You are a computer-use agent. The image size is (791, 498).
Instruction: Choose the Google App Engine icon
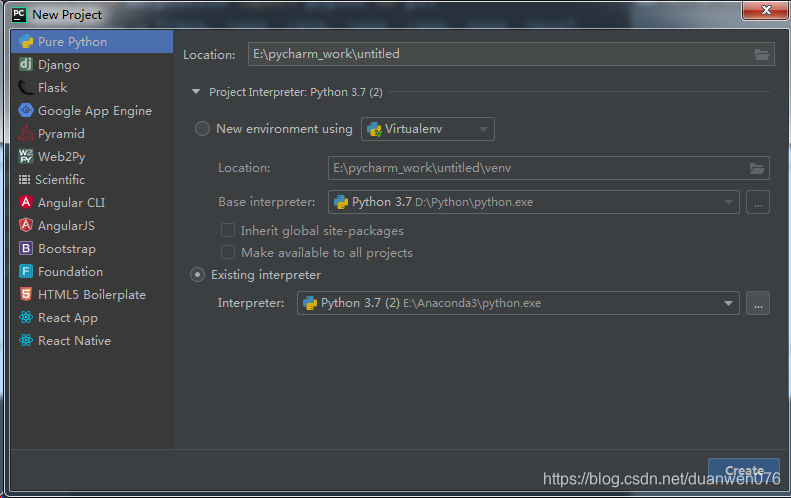(x=26, y=110)
